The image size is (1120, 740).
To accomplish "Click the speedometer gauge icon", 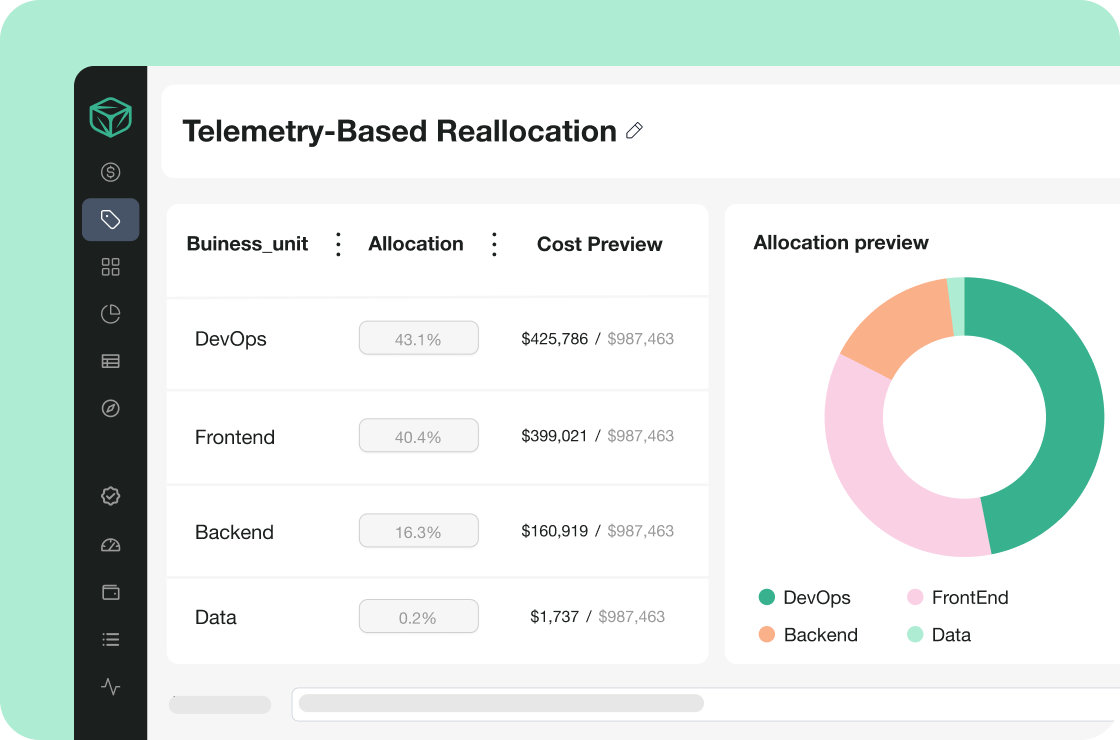I will [111, 545].
